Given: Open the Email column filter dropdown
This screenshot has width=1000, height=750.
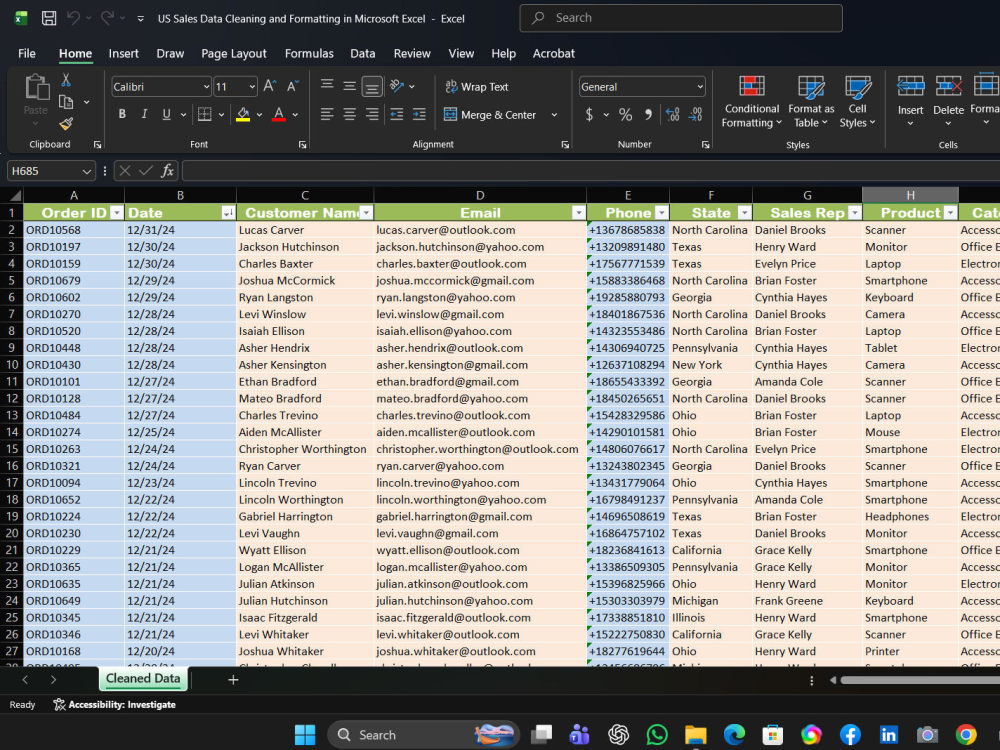Looking at the screenshot, I should tap(578, 212).
